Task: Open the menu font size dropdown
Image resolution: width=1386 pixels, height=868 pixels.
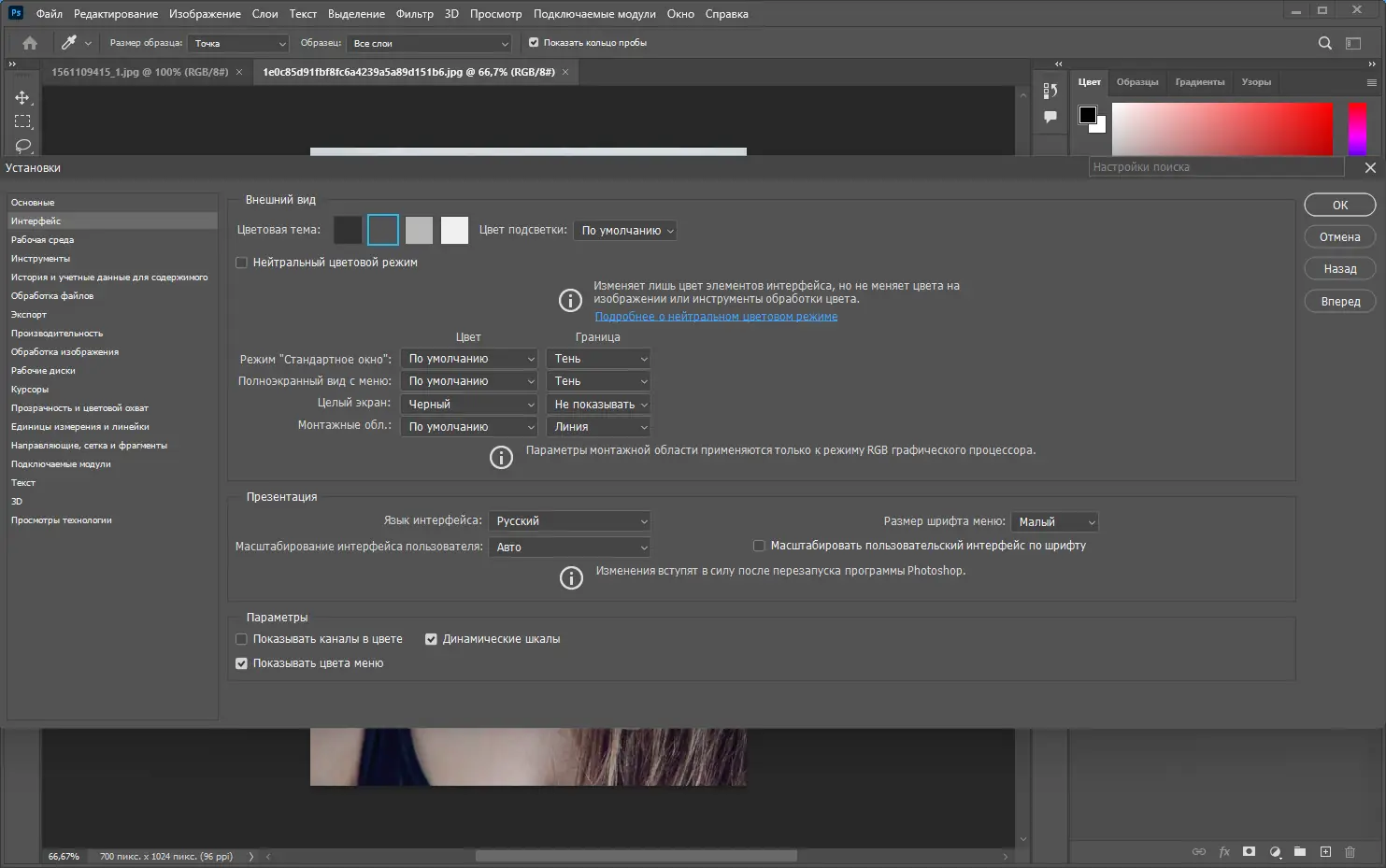Action: click(x=1054, y=521)
